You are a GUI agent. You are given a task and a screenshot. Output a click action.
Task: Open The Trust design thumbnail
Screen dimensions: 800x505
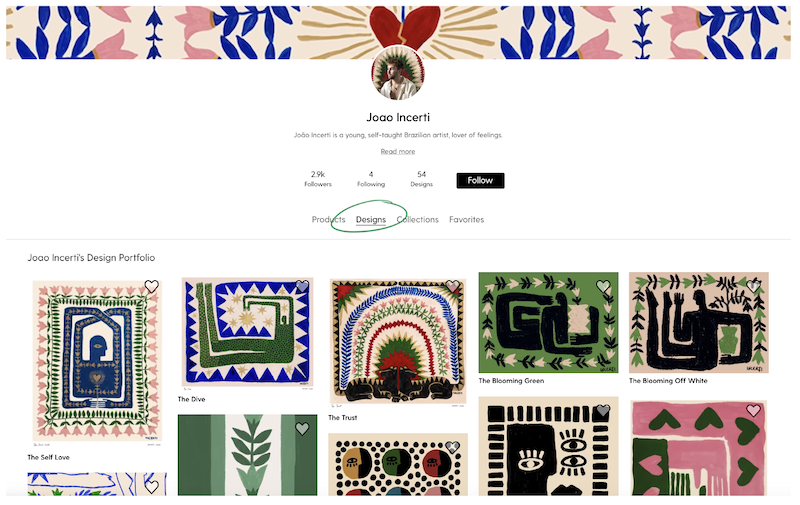[x=398, y=343]
